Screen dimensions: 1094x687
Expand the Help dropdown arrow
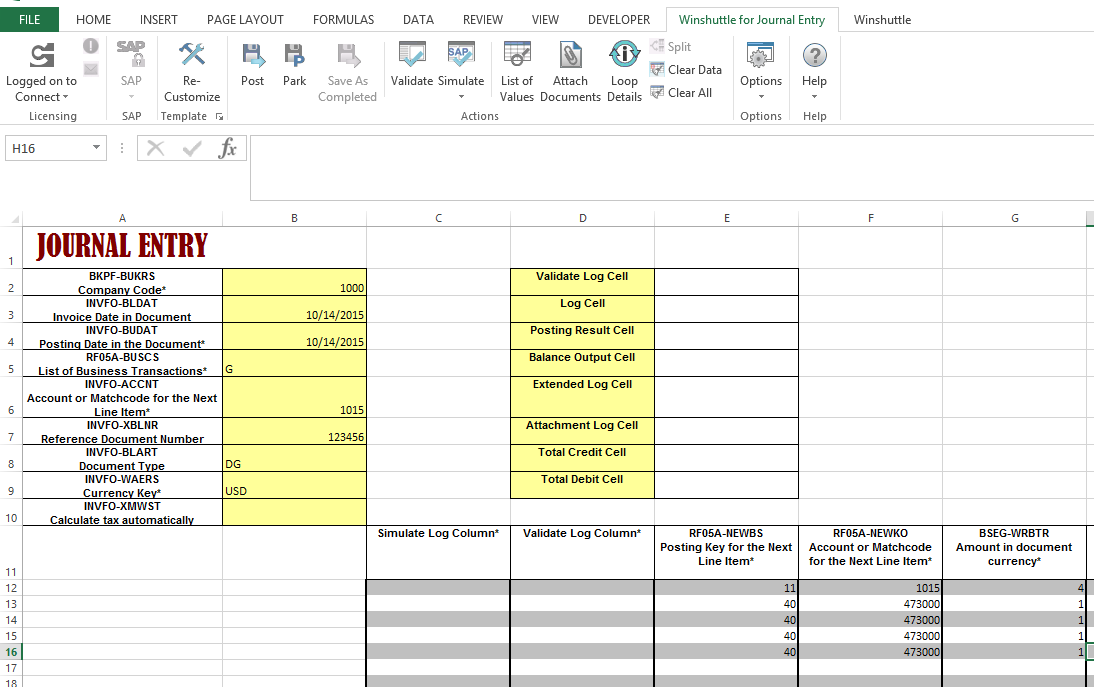click(814, 97)
